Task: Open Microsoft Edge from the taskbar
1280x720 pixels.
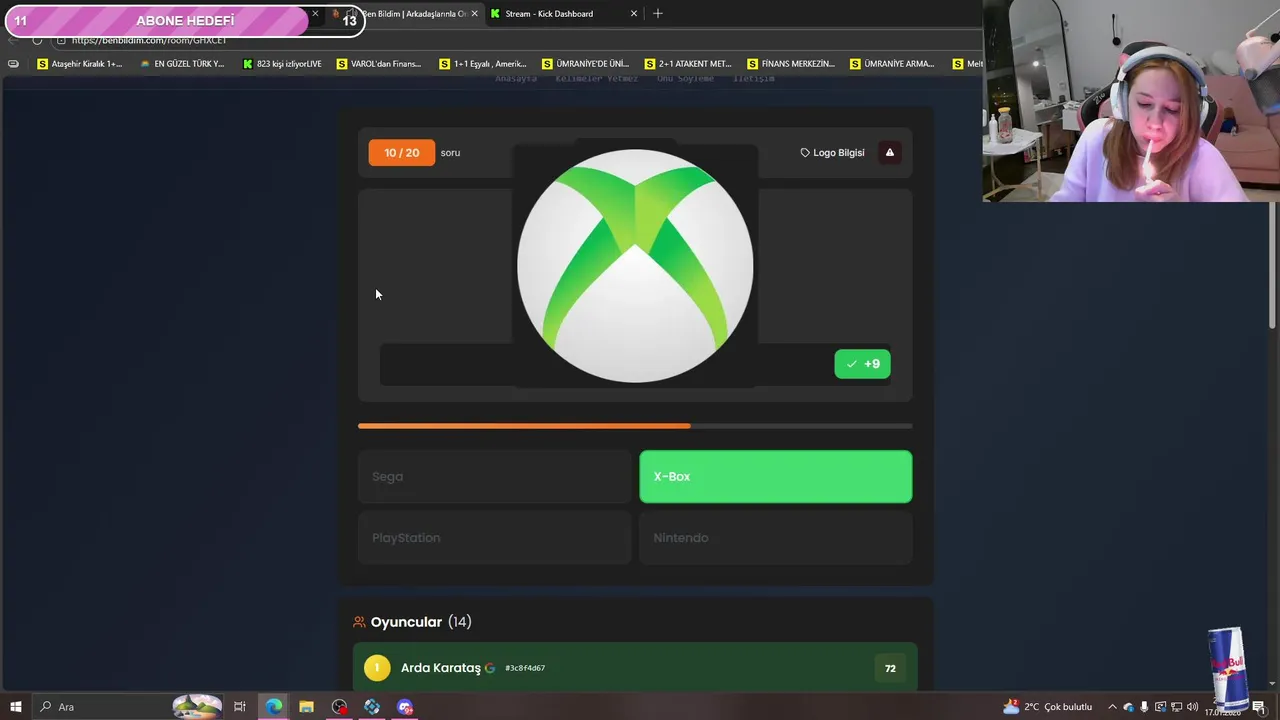Action: (273, 707)
